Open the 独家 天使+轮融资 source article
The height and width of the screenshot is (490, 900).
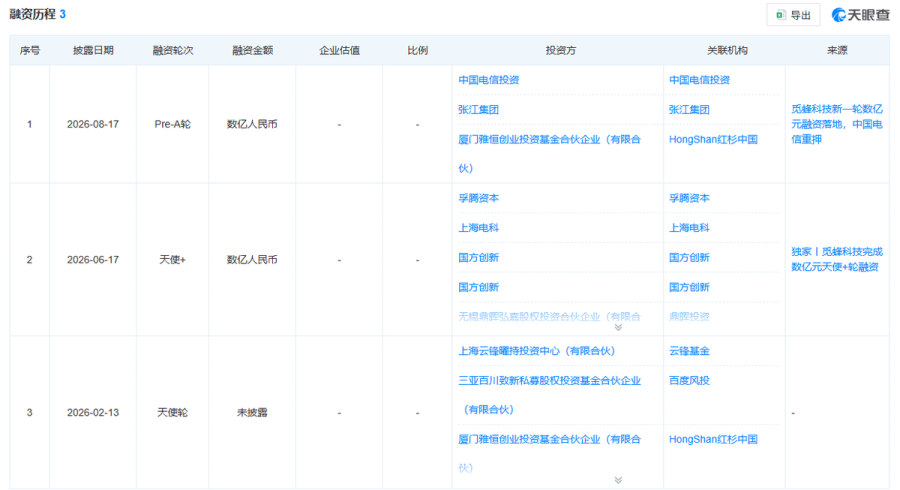[837, 259]
